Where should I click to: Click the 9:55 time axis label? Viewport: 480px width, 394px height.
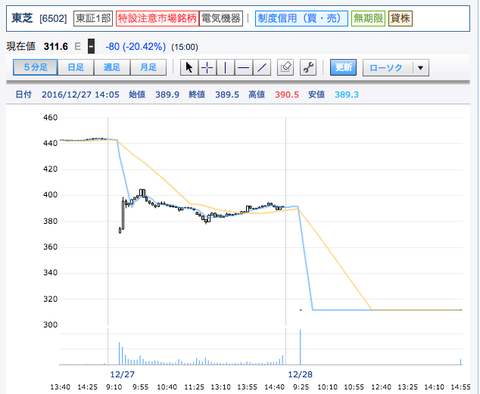(140, 387)
